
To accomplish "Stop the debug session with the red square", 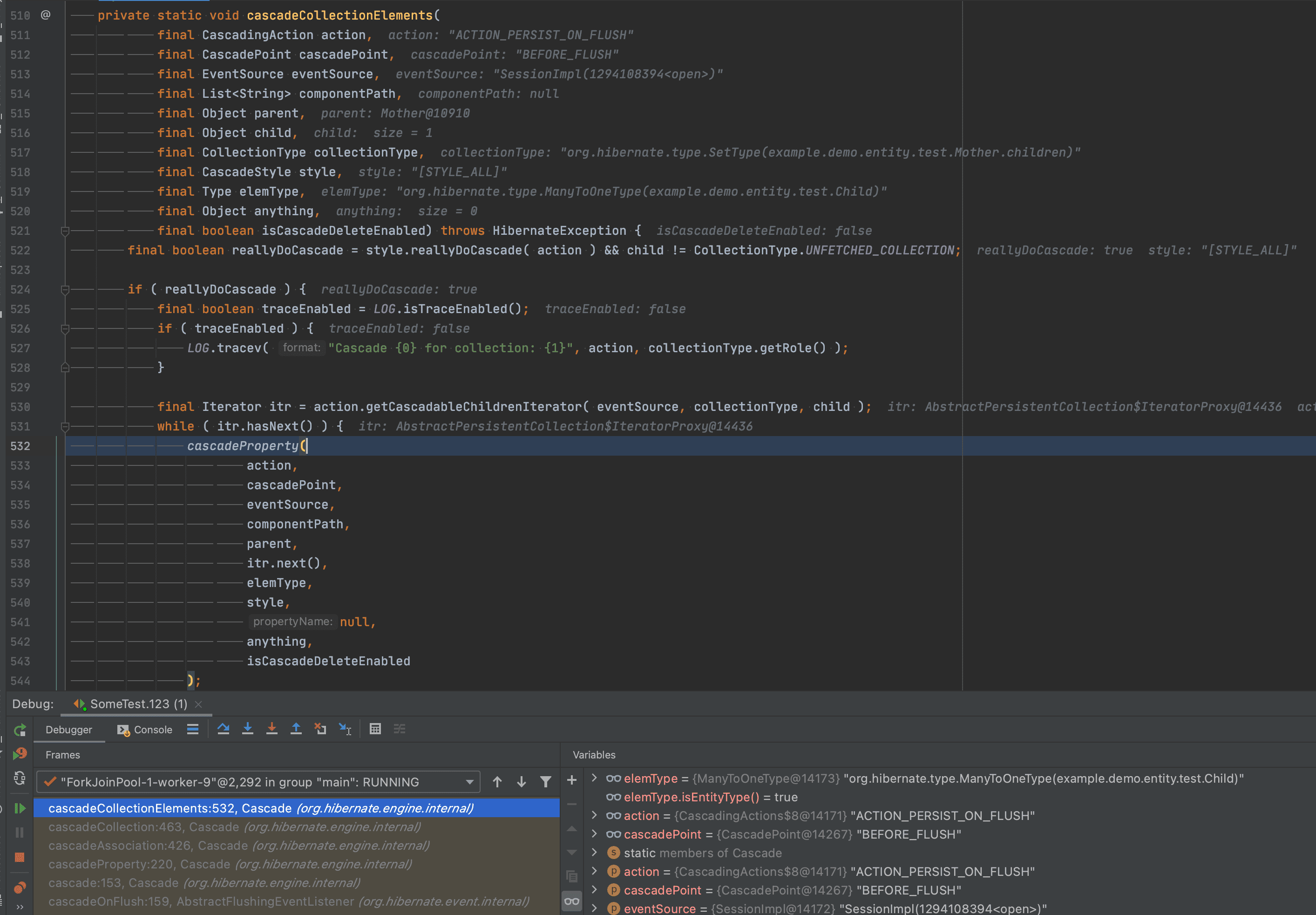I will pos(20,857).
